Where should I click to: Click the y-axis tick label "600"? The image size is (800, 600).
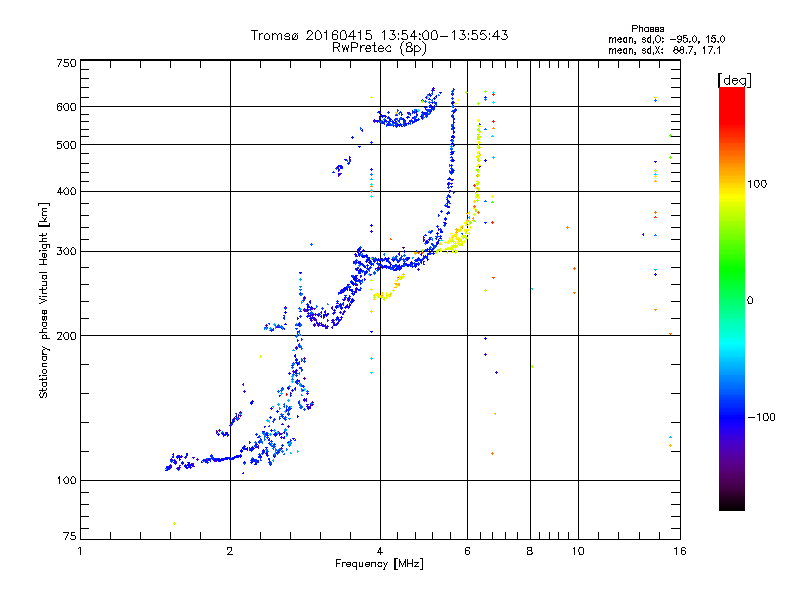(66, 107)
